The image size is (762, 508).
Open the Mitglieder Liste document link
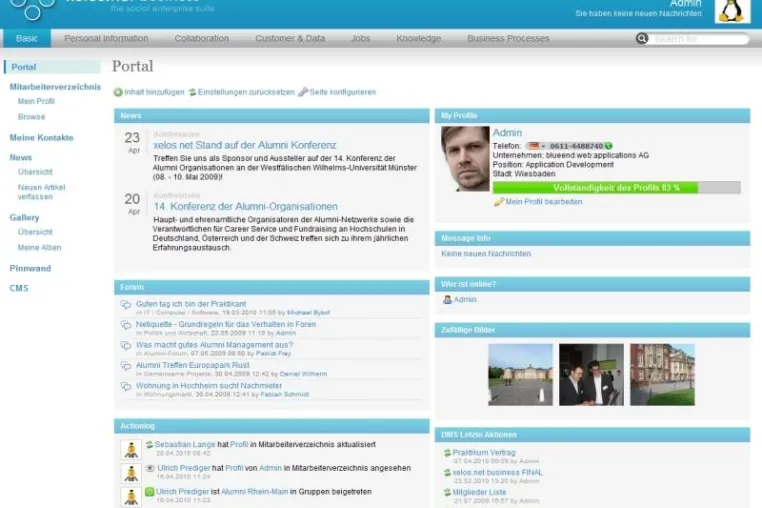tap(479, 492)
